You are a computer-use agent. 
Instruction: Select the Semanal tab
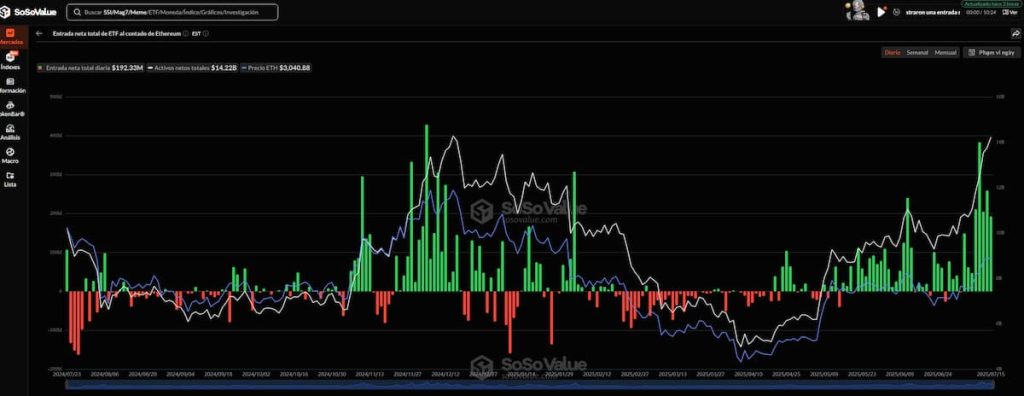[917, 52]
